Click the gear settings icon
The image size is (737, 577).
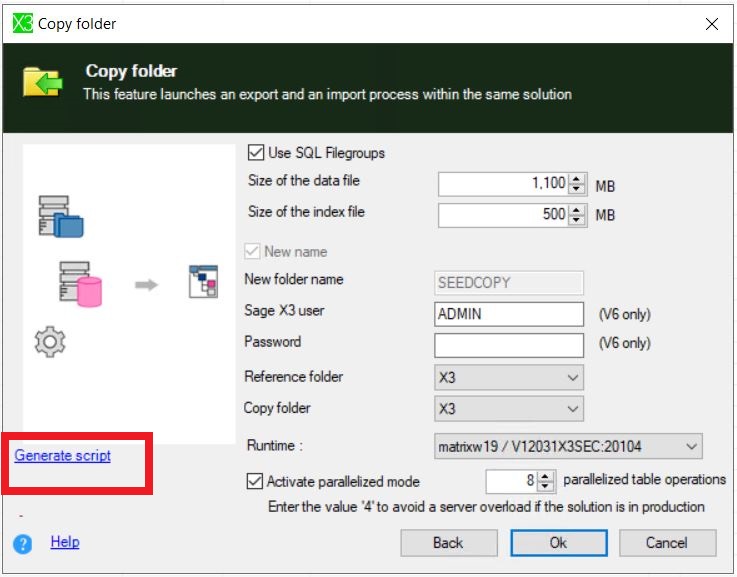point(50,342)
